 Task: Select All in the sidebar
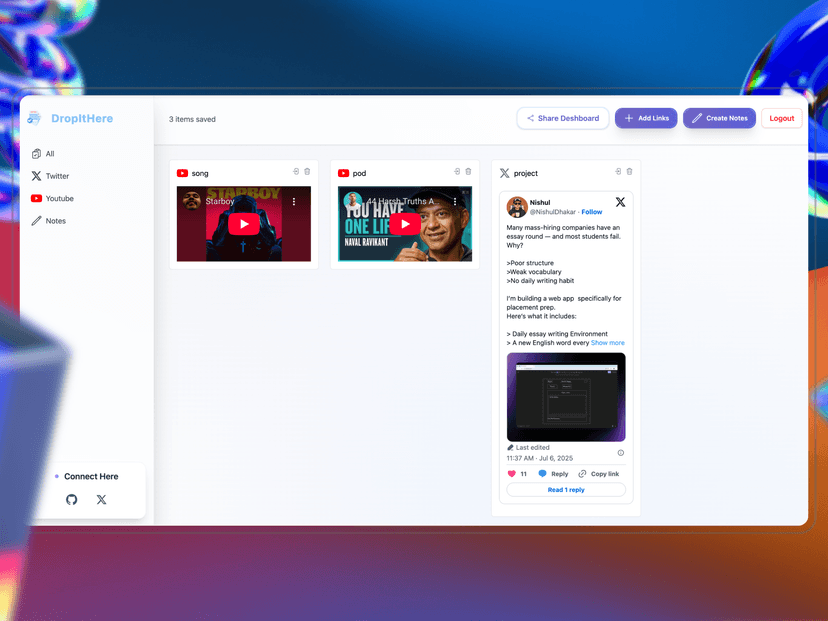[x=49, y=154]
